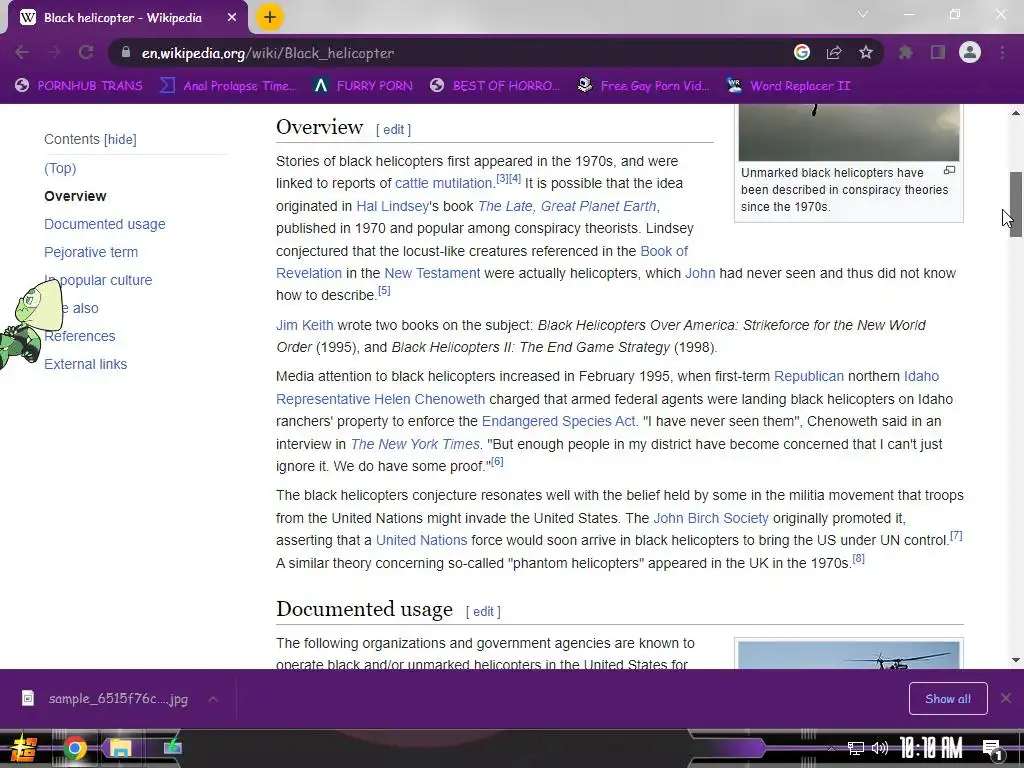Toggle the browser side panel icon
Image resolution: width=1024 pixels, height=768 pixels.
tap(937, 52)
